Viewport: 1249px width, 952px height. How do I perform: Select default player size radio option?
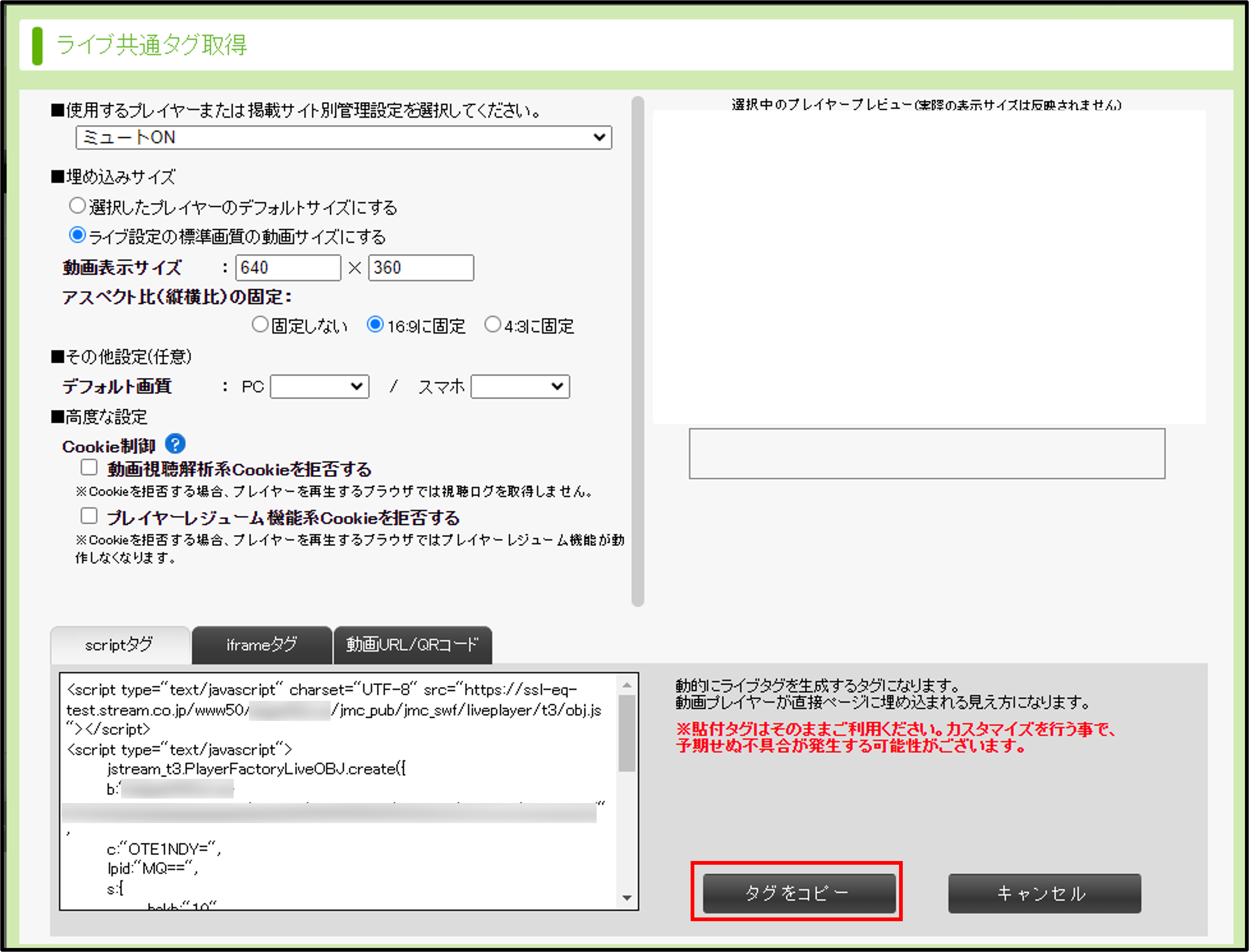pyautogui.click(x=77, y=206)
